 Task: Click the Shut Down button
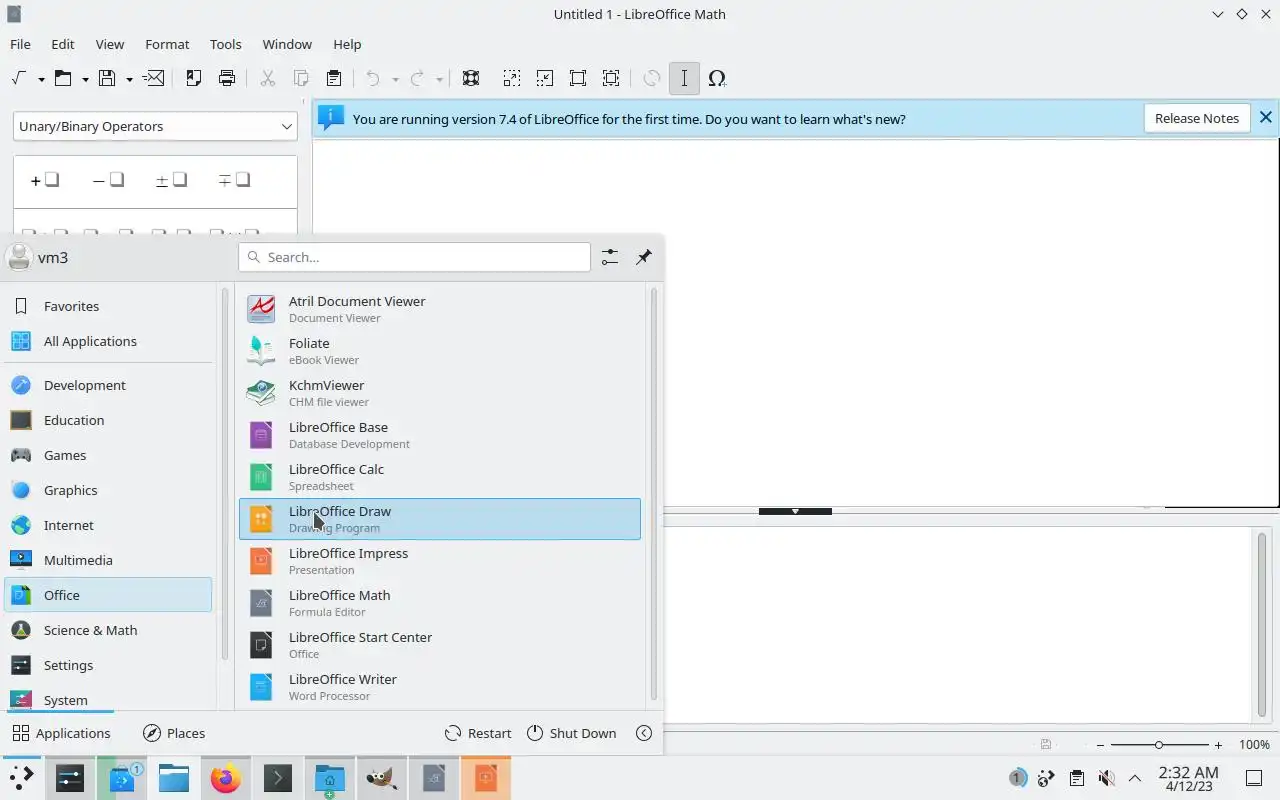pos(571,733)
